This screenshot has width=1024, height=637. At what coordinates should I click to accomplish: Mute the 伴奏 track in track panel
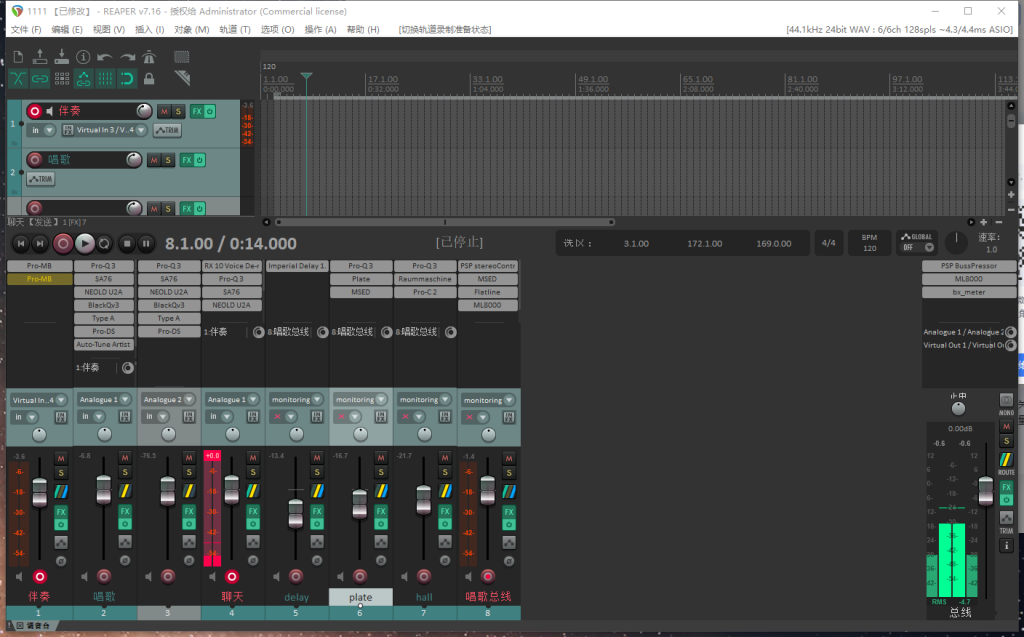164,112
